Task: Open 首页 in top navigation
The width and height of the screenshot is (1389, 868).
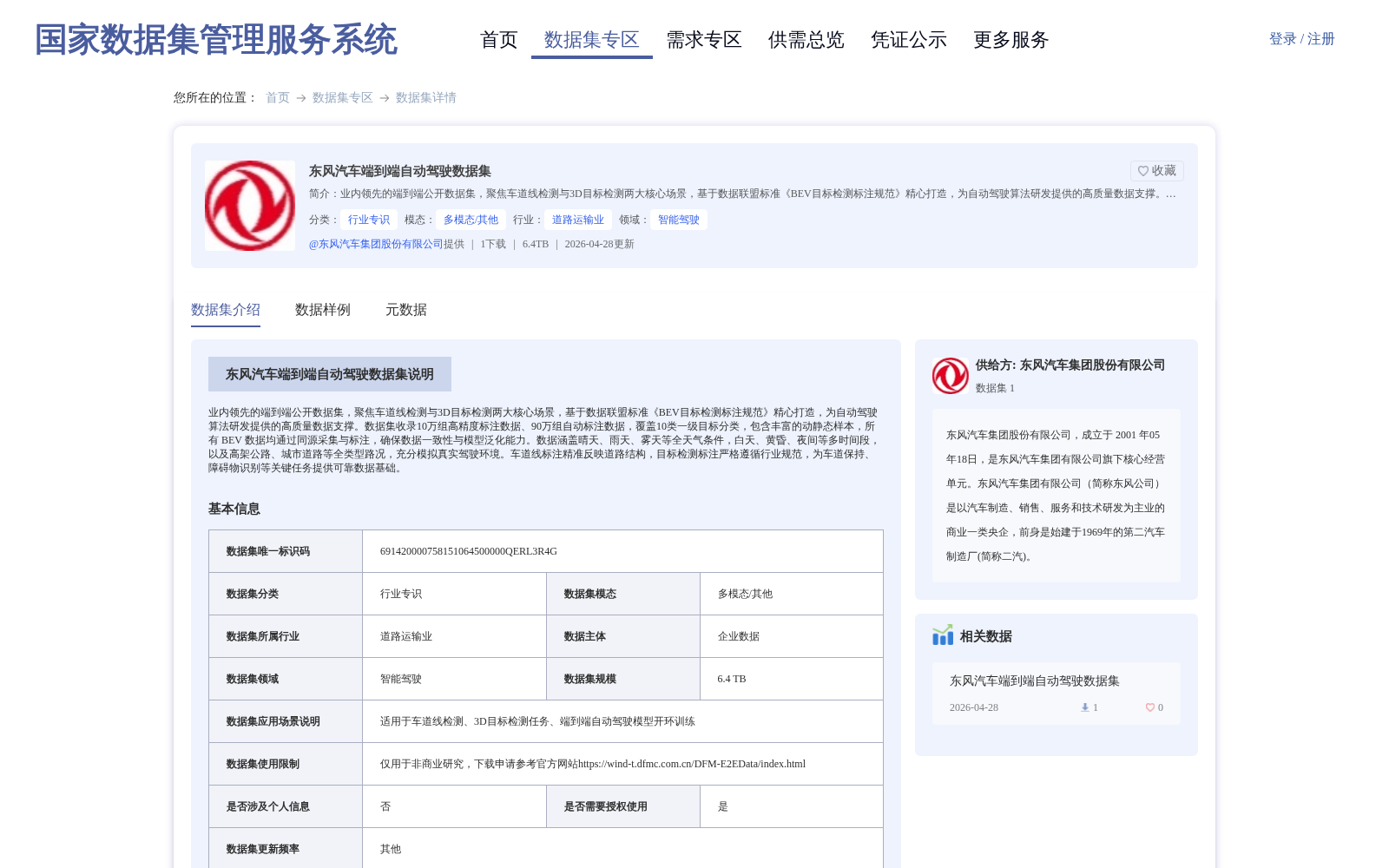Action: tap(499, 40)
